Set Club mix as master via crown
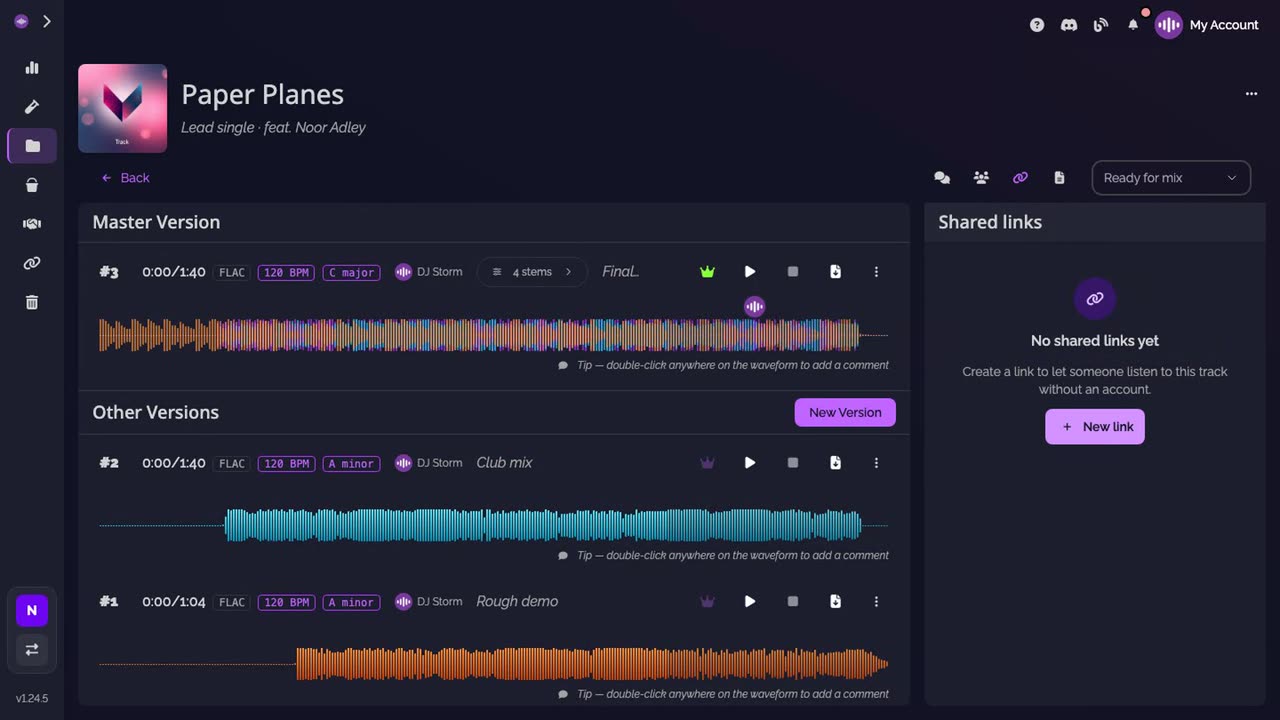The width and height of the screenshot is (1280, 720). pos(708,463)
